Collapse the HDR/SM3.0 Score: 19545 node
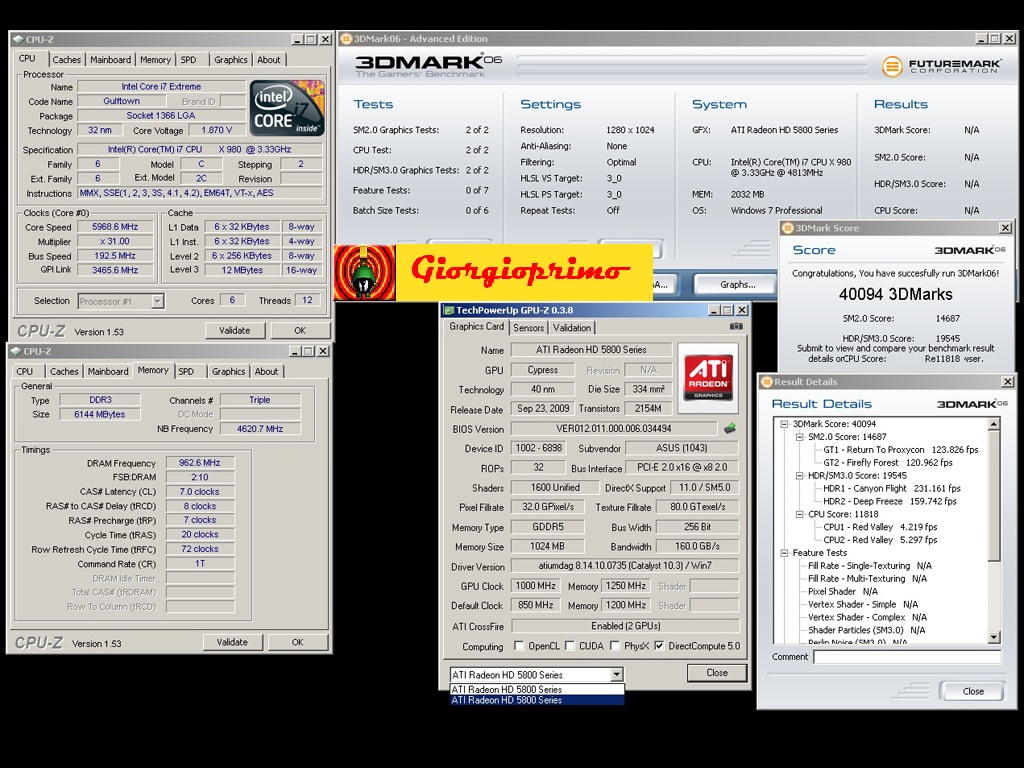The width and height of the screenshot is (1024, 768). (799, 475)
